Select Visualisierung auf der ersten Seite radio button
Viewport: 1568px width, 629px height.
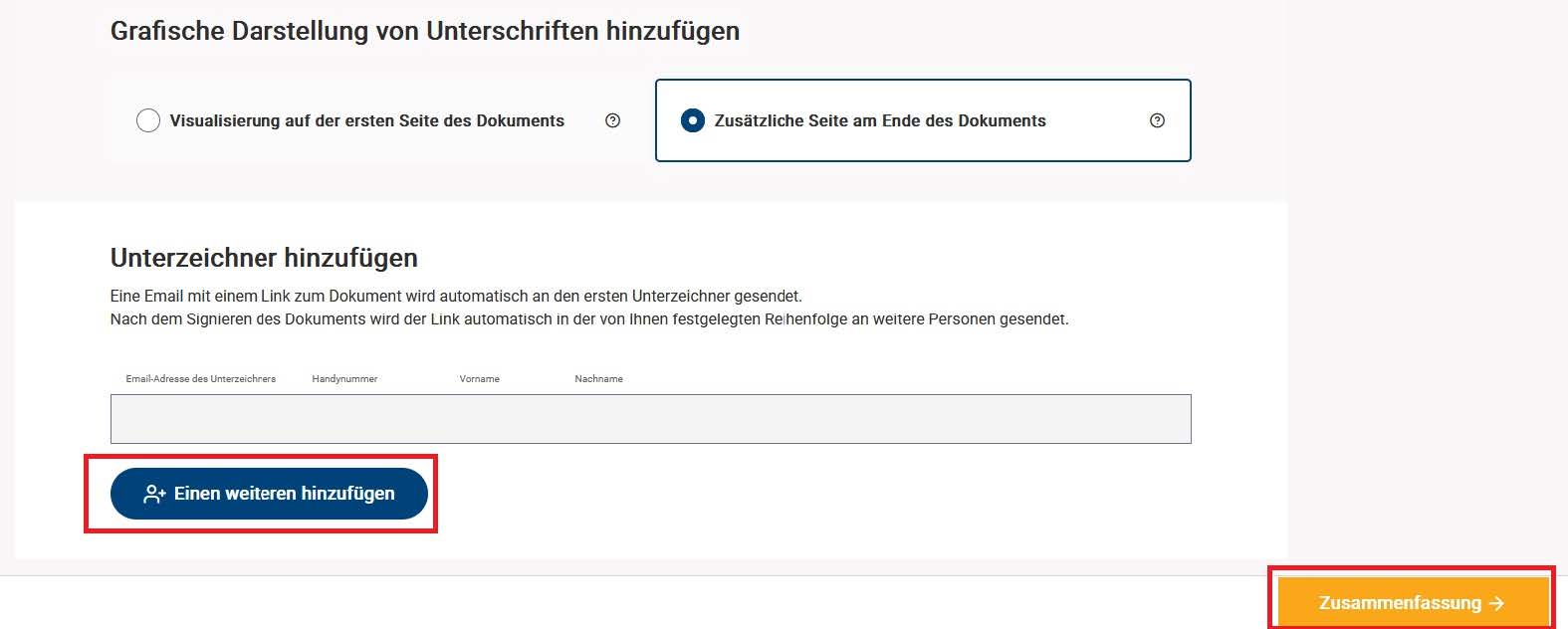pos(148,120)
